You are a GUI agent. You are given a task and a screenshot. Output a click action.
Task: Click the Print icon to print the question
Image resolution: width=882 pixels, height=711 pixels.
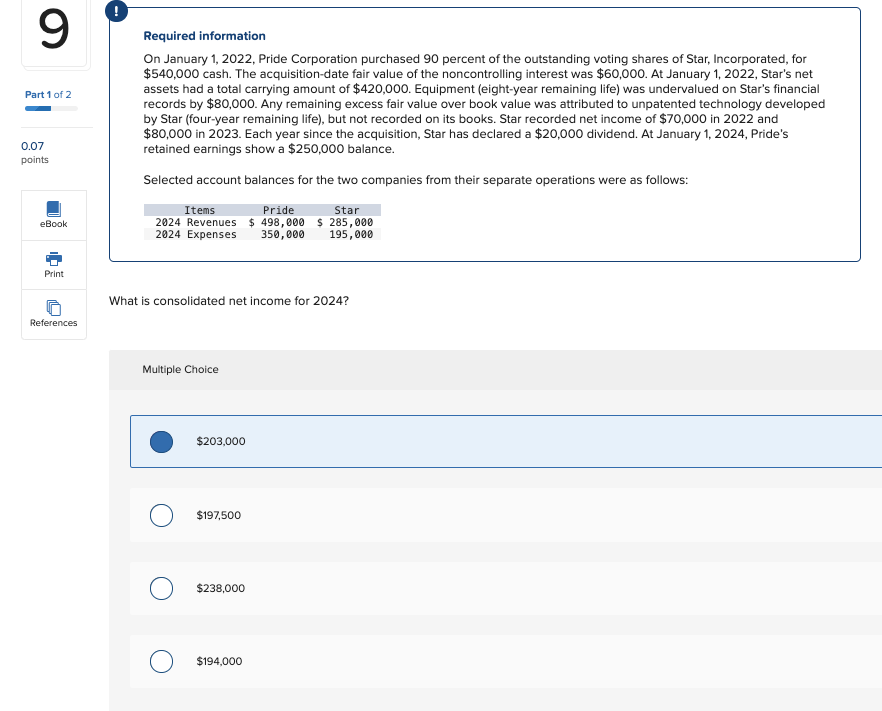point(53,264)
